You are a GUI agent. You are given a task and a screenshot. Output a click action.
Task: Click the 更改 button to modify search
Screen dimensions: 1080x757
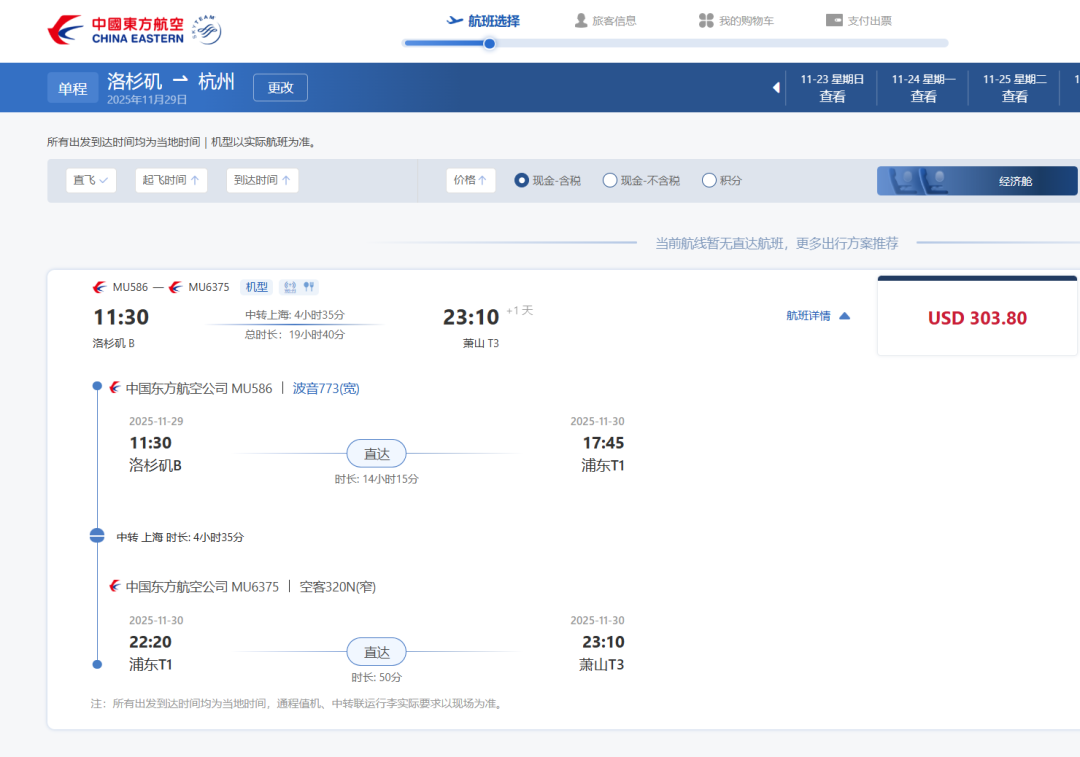coord(280,88)
